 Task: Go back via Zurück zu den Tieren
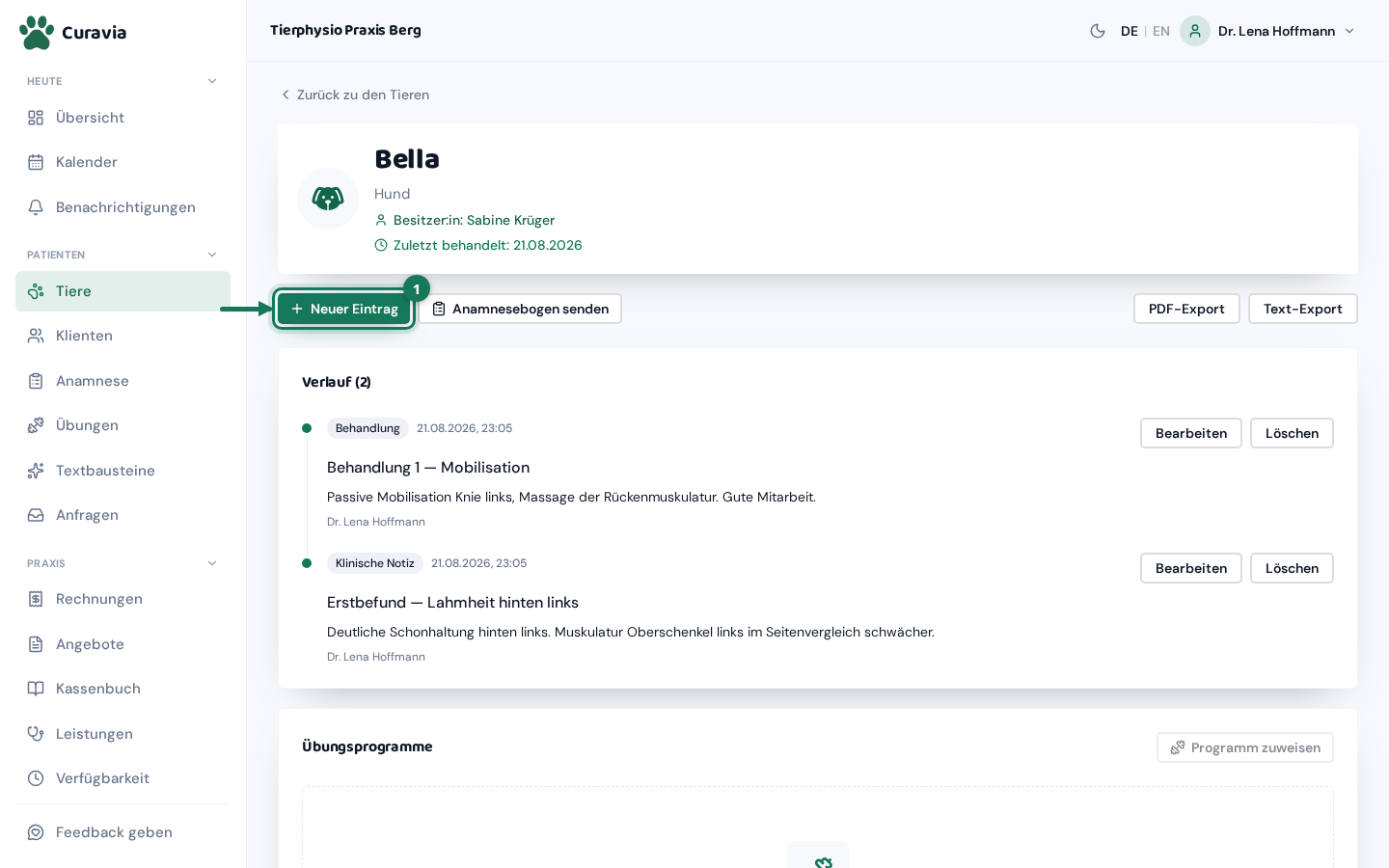click(x=355, y=95)
